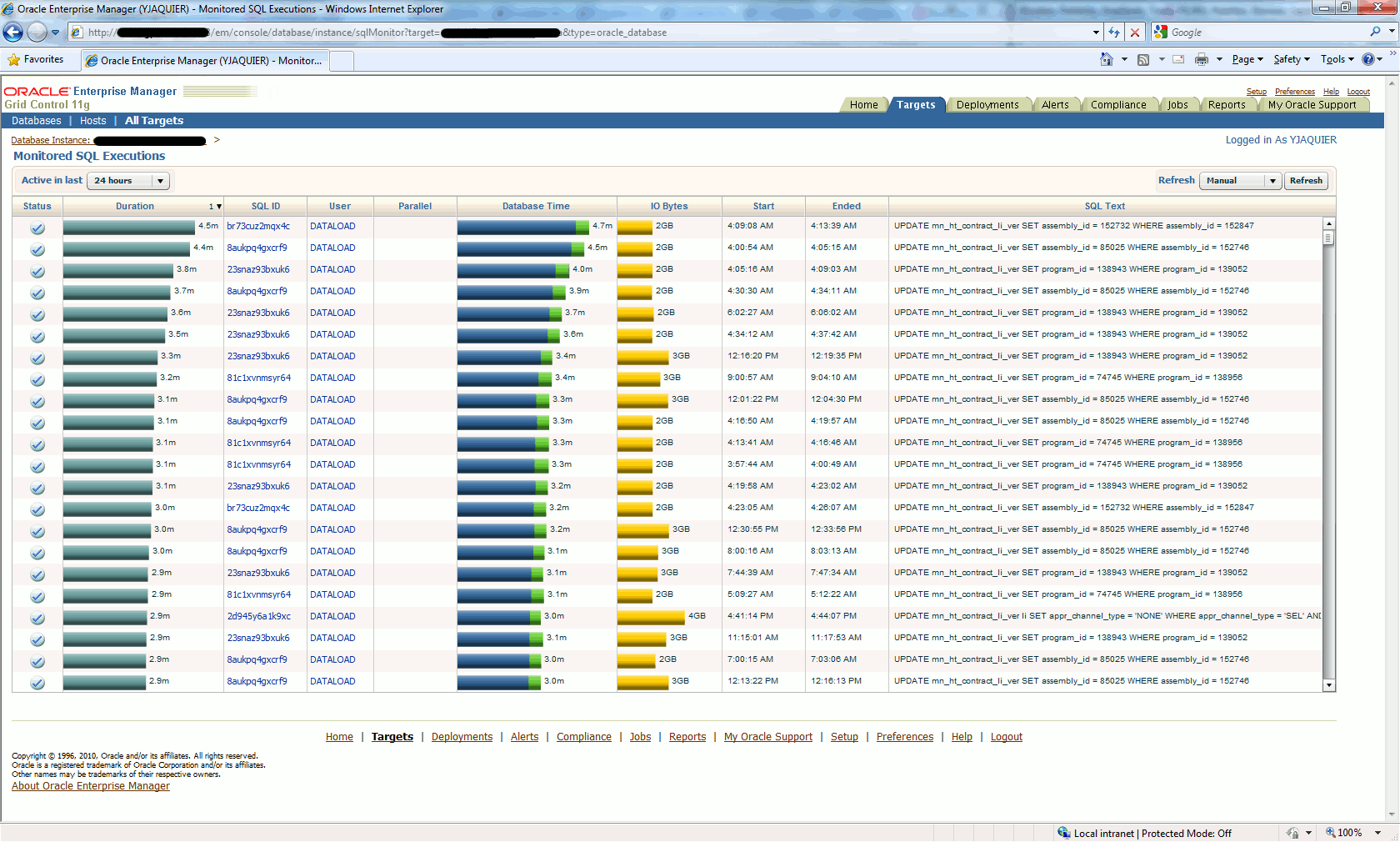Open the Preferences link in the page header
This screenshot has width=1400, height=842.
click(1295, 92)
